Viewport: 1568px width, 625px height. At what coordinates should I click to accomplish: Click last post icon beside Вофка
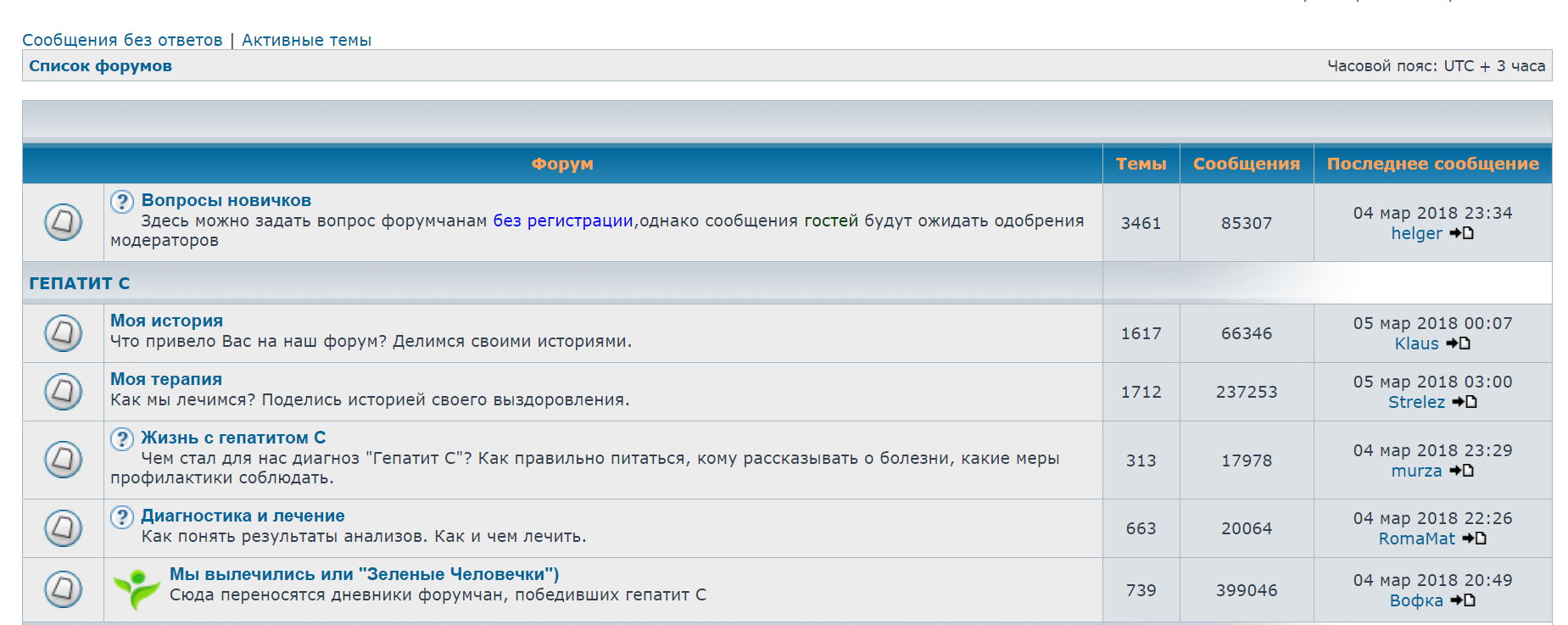pos(1463,600)
